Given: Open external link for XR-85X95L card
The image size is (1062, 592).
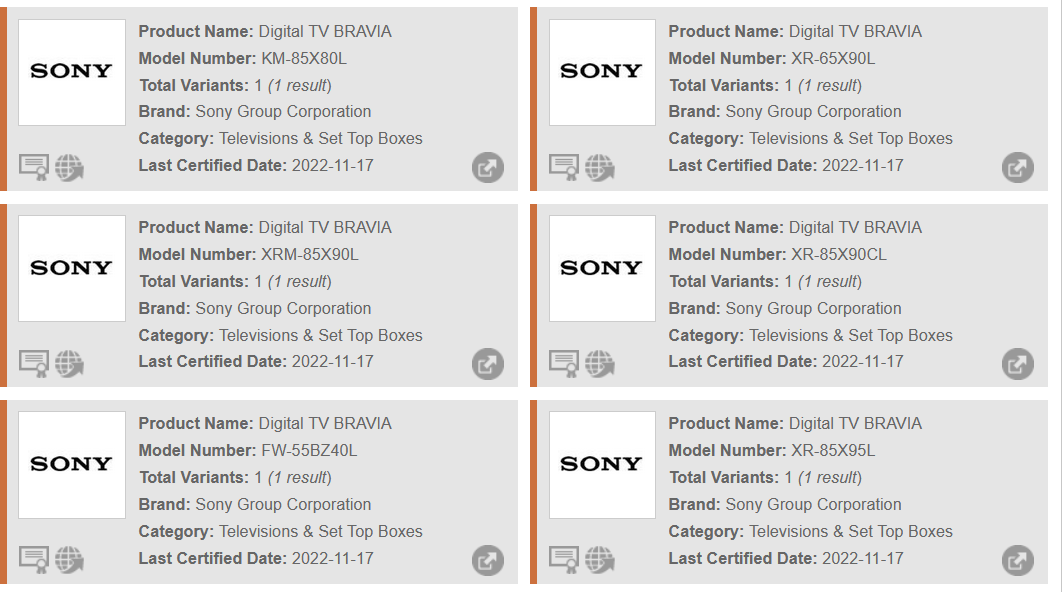Looking at the screenshot, I should (x=1017, y=560).
